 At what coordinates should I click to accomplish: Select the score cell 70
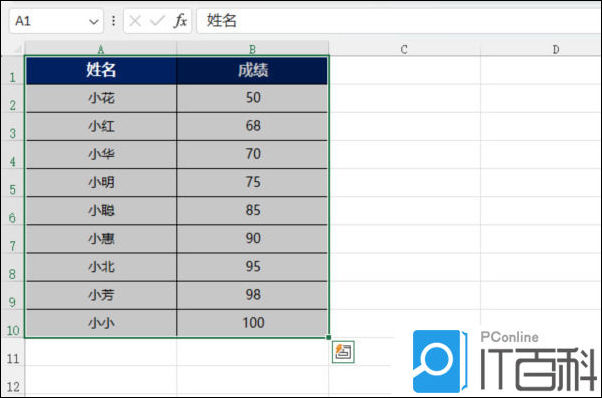pos(252,155)
